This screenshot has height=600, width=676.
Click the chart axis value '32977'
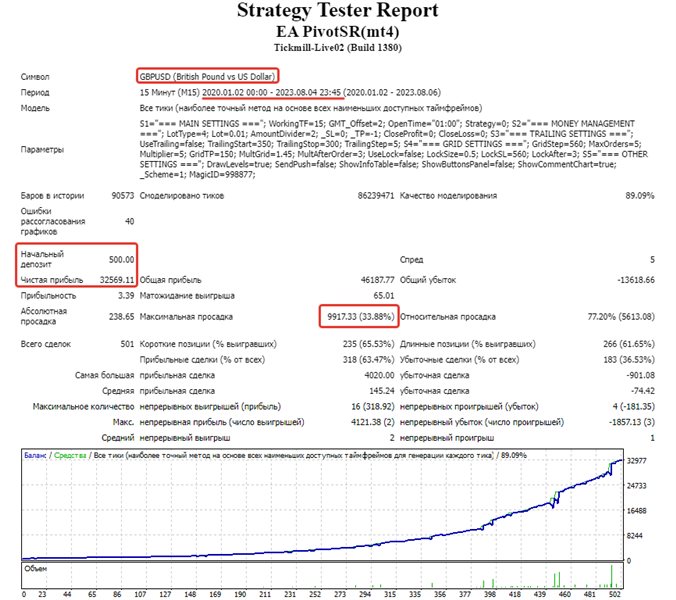click(x=636, y=461)
